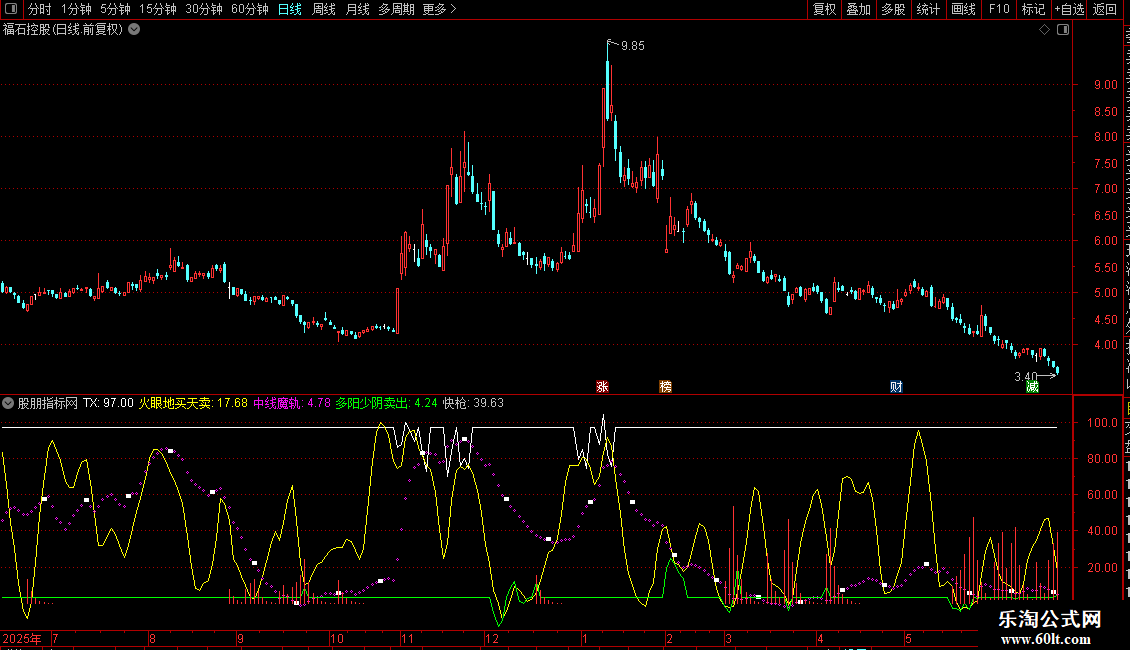
Task: Select the 60分钟 period tab
Action: (x=250, y=9)
